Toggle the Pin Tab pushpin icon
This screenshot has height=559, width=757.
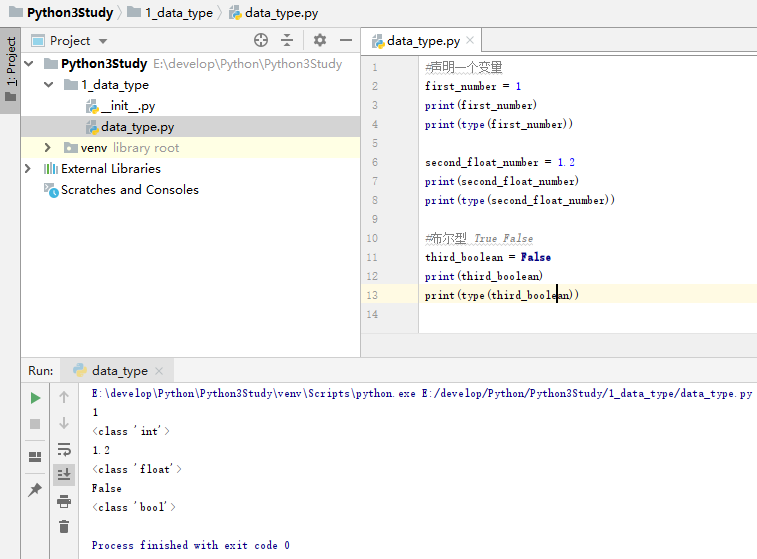35,490
